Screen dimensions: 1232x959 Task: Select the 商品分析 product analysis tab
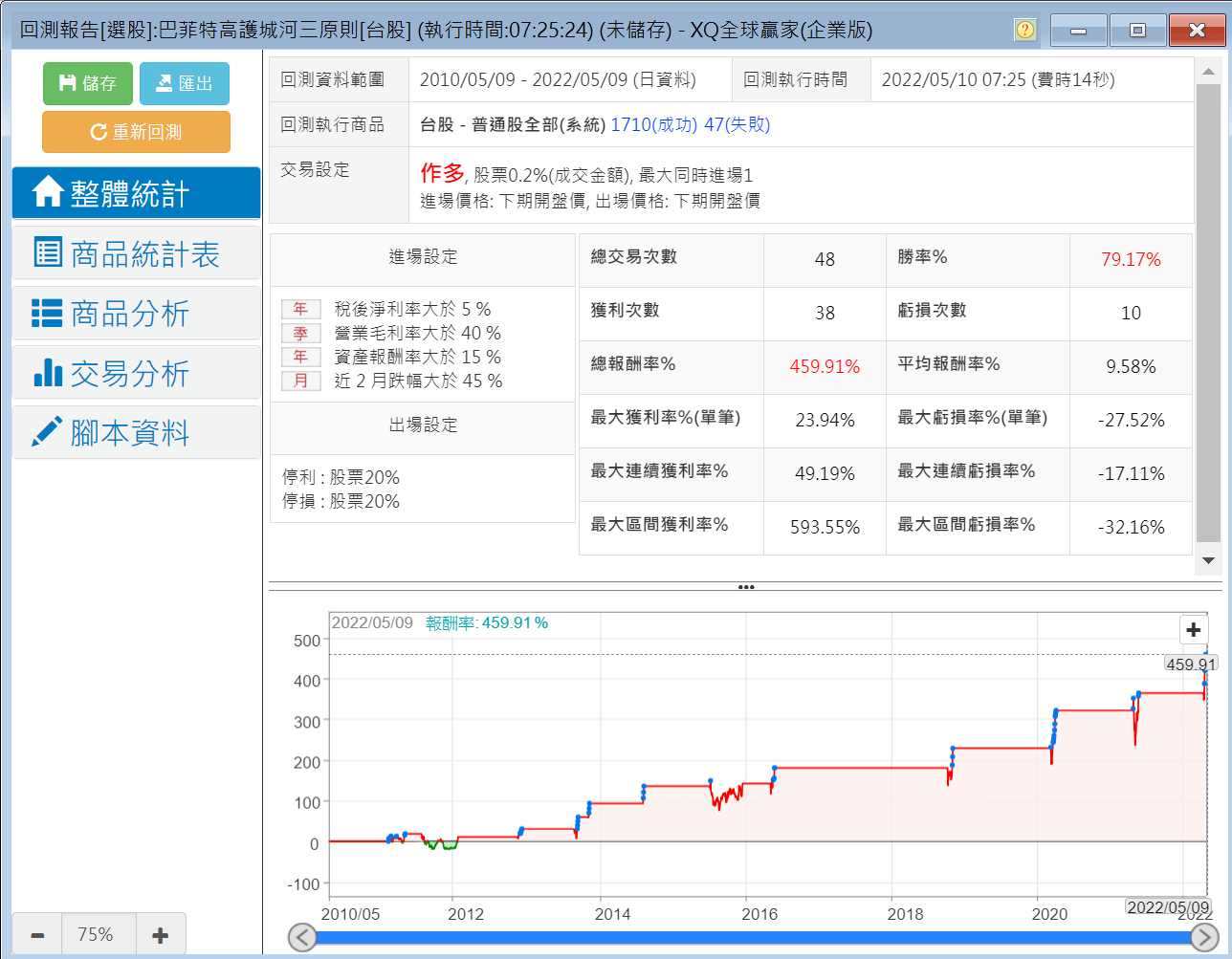(136, 314)
